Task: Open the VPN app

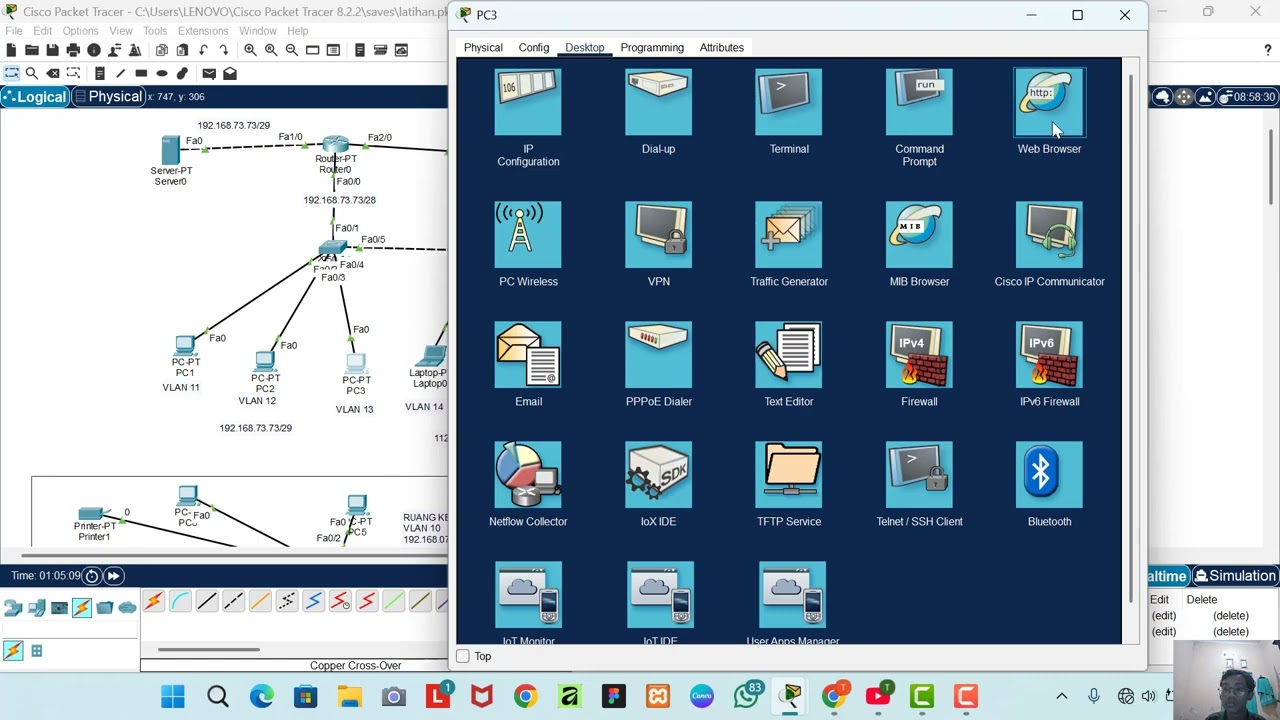Action: pyautogui.click(x=658, y=235)
